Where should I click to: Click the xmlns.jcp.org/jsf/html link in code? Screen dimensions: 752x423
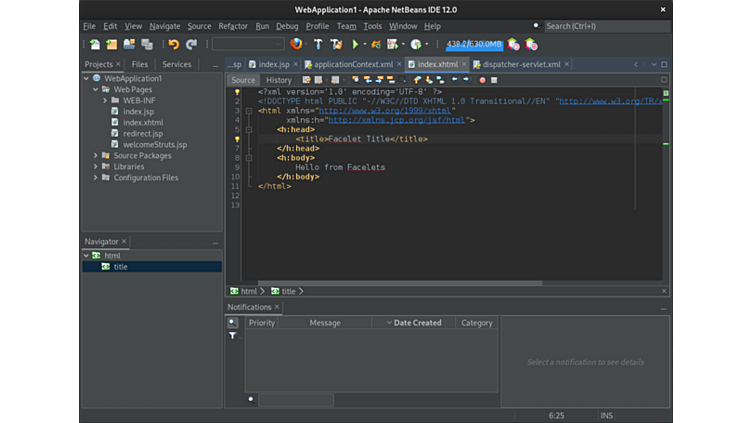pos(396,120)
